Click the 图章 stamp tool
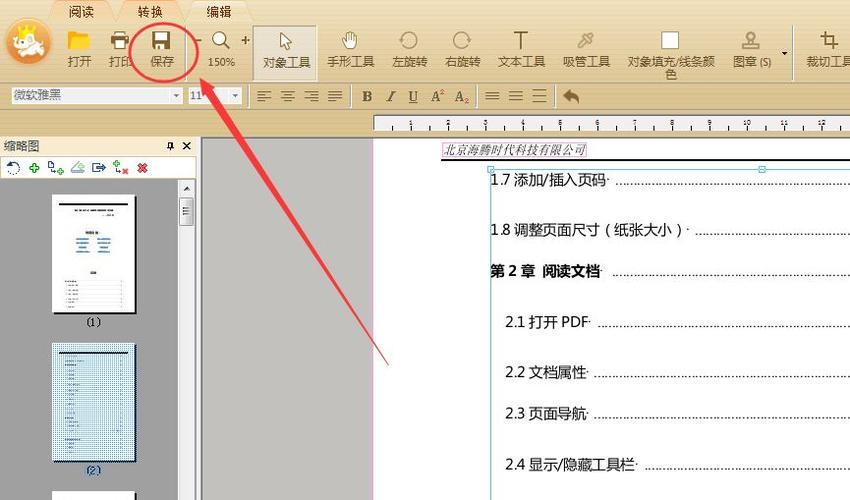This screenshot has width=850, height=500. pos(751,50)
